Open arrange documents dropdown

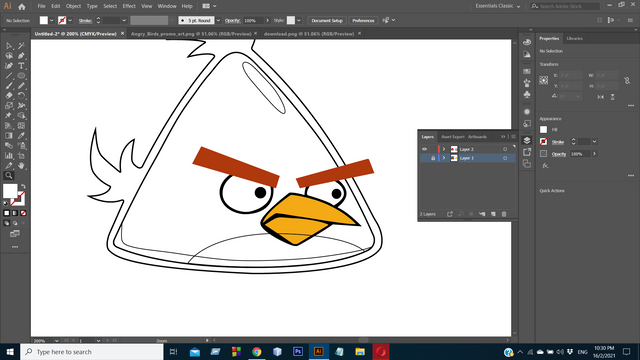[209, 6]
